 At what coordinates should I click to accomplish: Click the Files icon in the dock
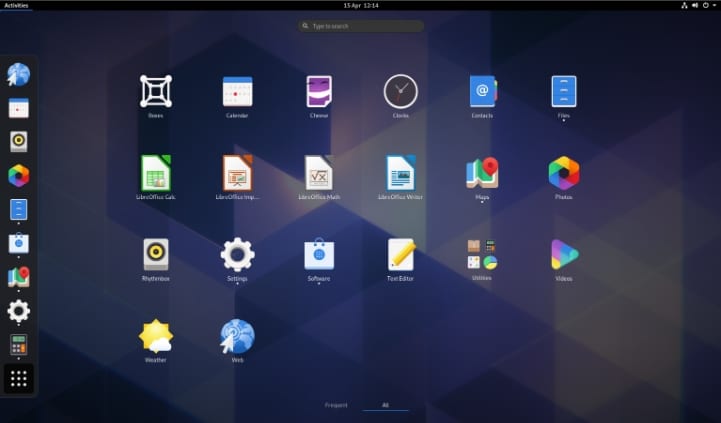(18, 210)
